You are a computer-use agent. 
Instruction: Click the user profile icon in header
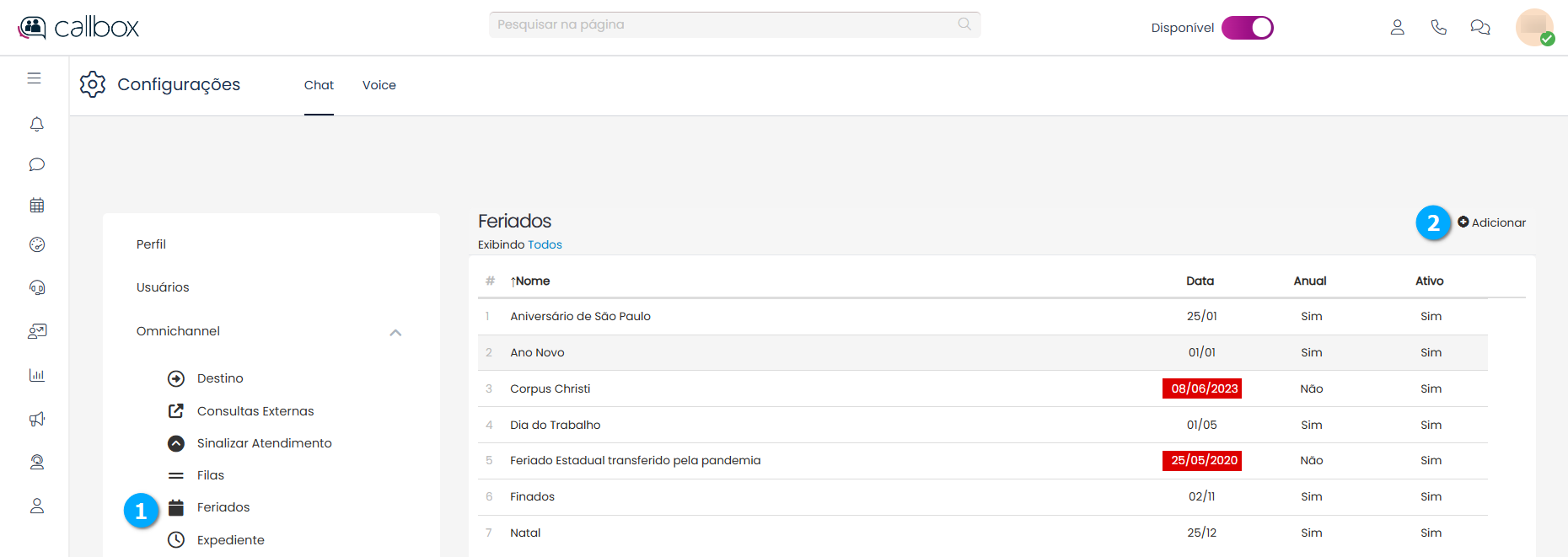coord(1397,28)
